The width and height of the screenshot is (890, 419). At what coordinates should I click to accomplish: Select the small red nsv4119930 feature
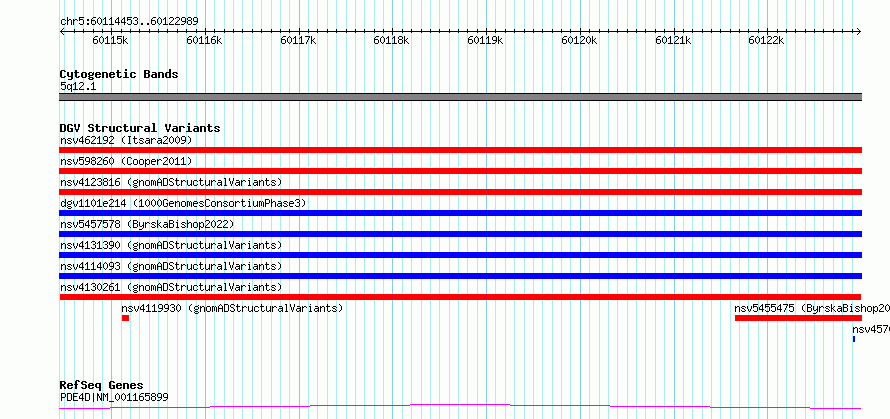125,318
